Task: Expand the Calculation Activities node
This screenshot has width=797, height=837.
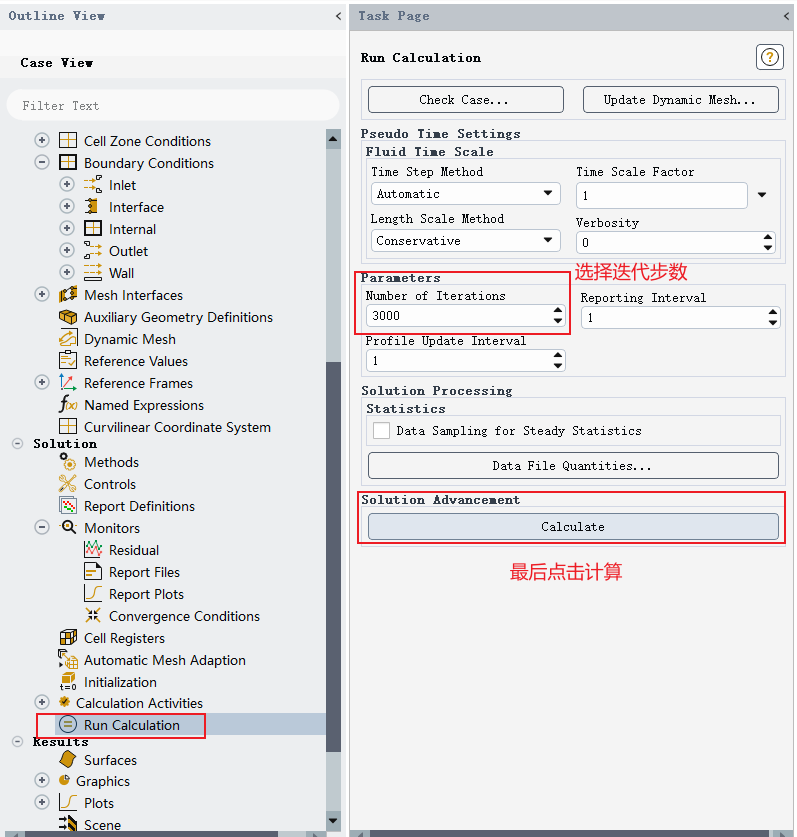Action: [x=42, y=702]
